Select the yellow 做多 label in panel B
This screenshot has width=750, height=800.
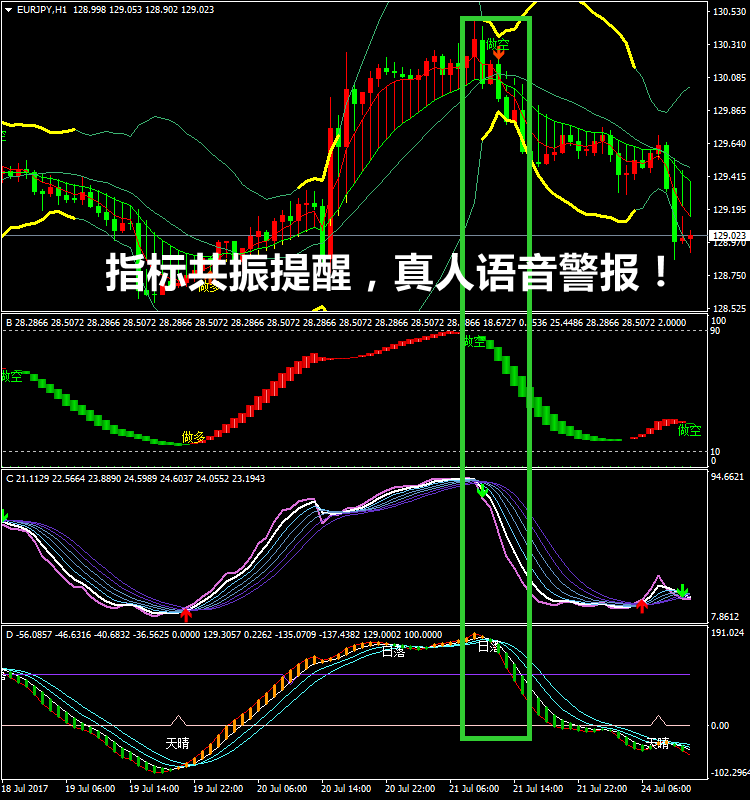coord(194,437)
